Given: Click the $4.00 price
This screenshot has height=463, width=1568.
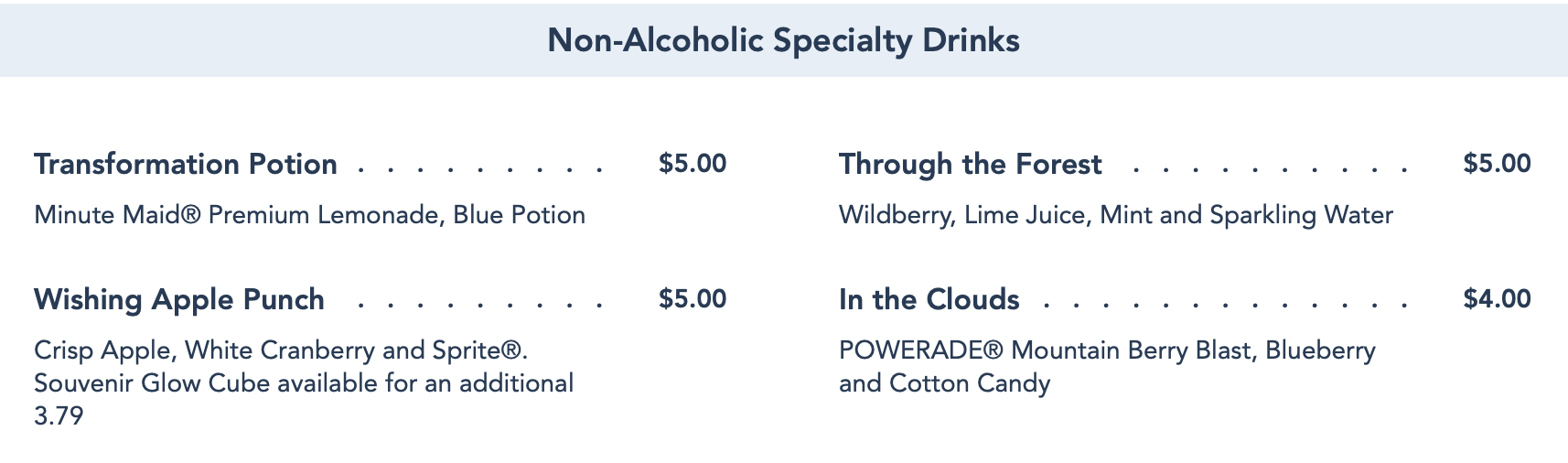Looking at the screenshot, I should [1497, 299].
